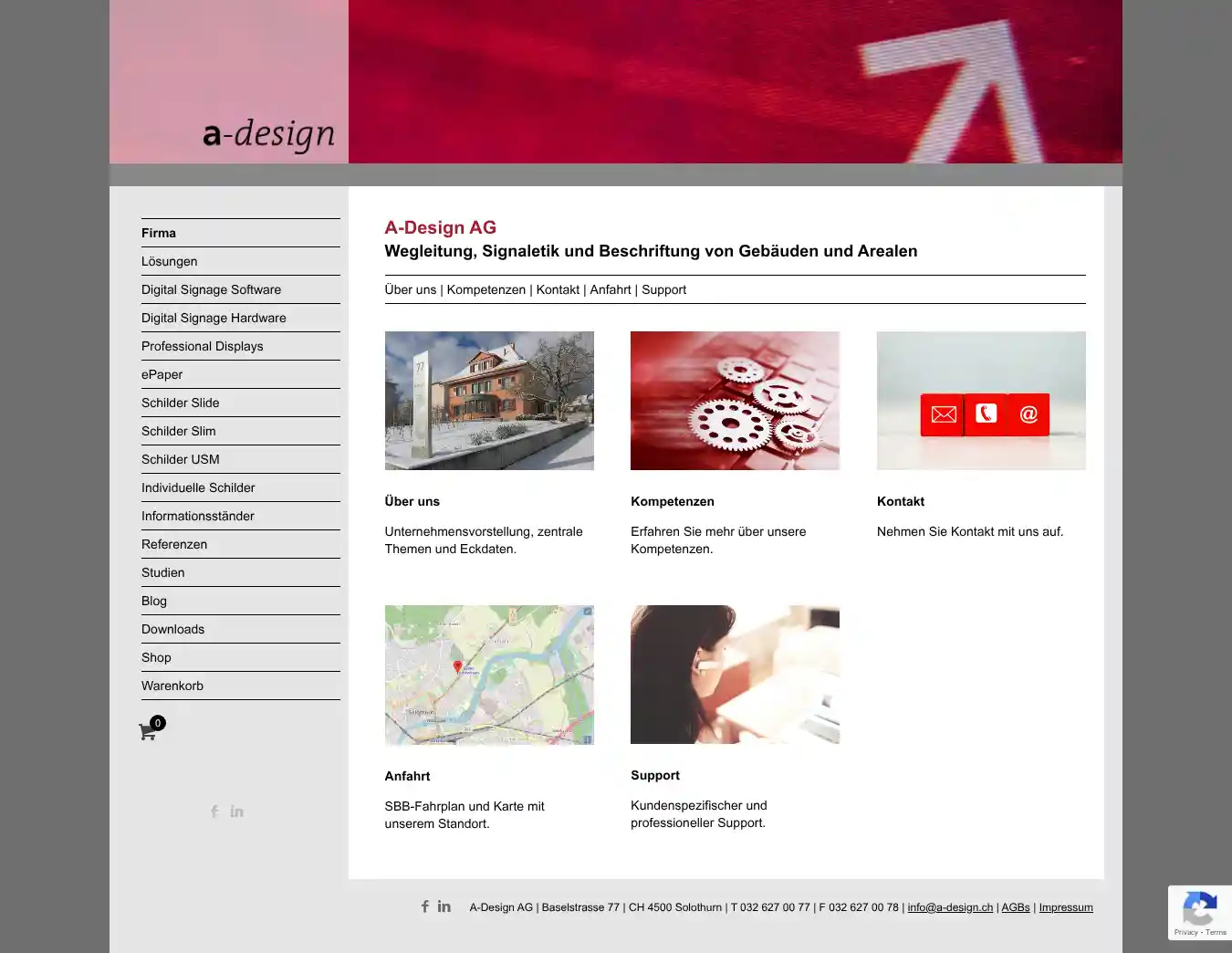1232x953 pixels.
Task: Open Professional Displays in the sidebar
Action: (x=202, y=346)
